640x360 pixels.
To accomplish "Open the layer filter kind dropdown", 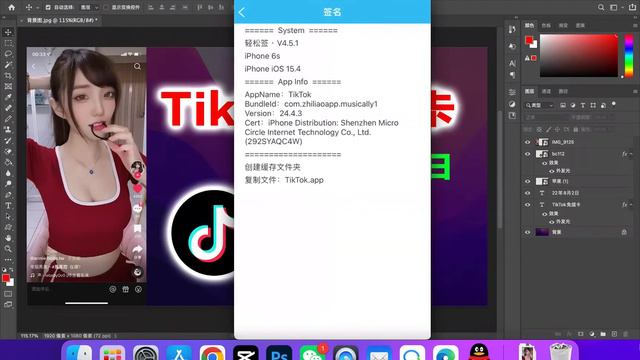I will click(539, 105).
